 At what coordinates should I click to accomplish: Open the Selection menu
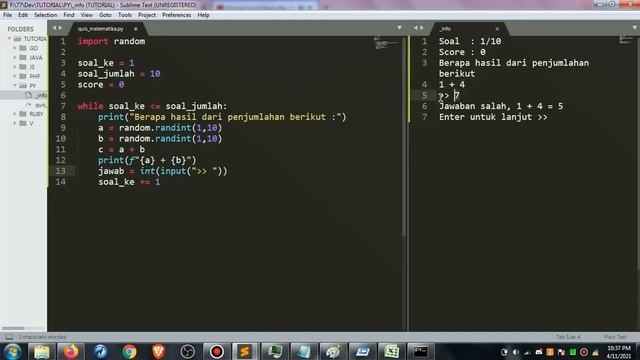tap(45, 15)
